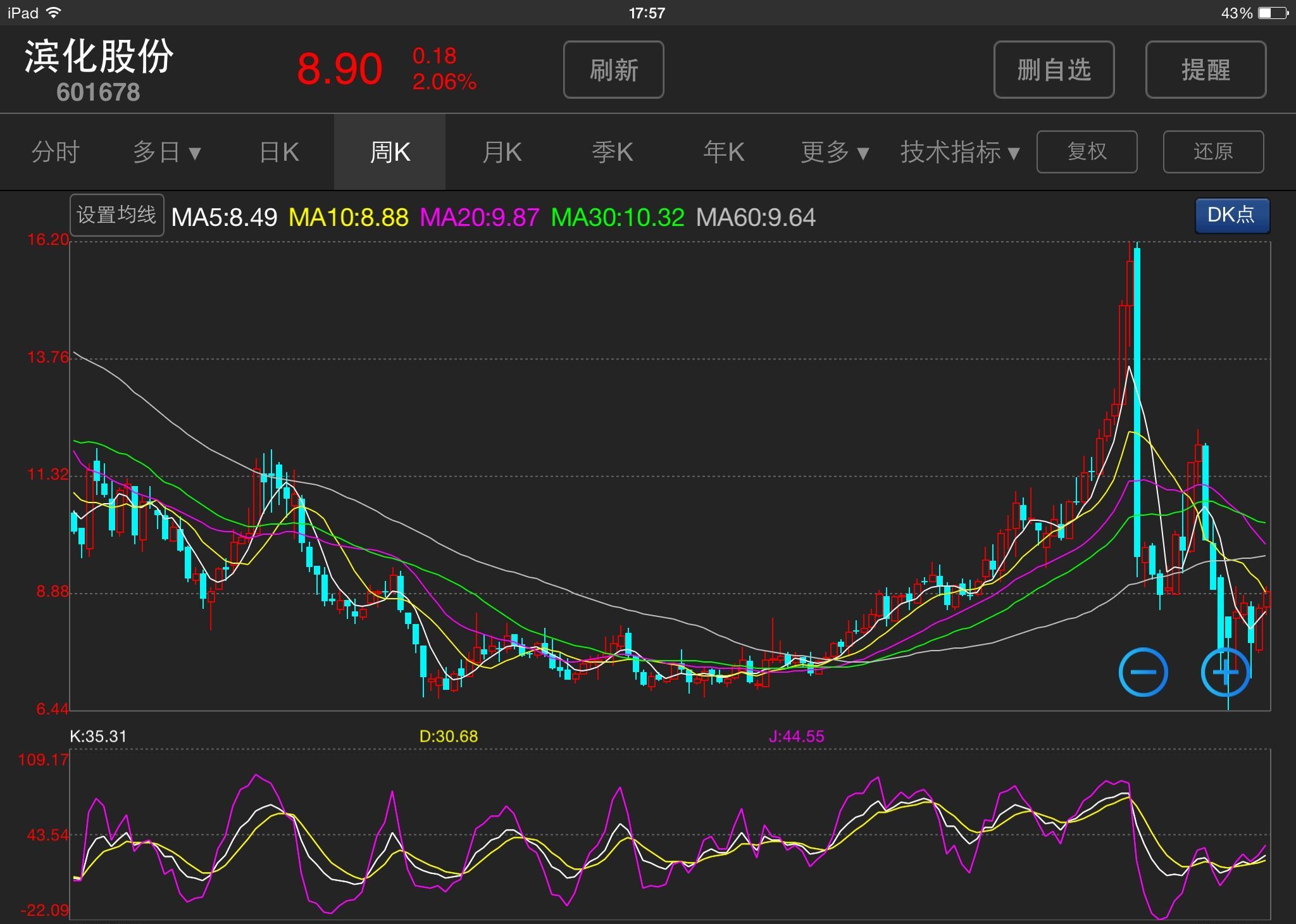
Task: Tap the -22.09 KDJ axis label
Action: (44, 911)
